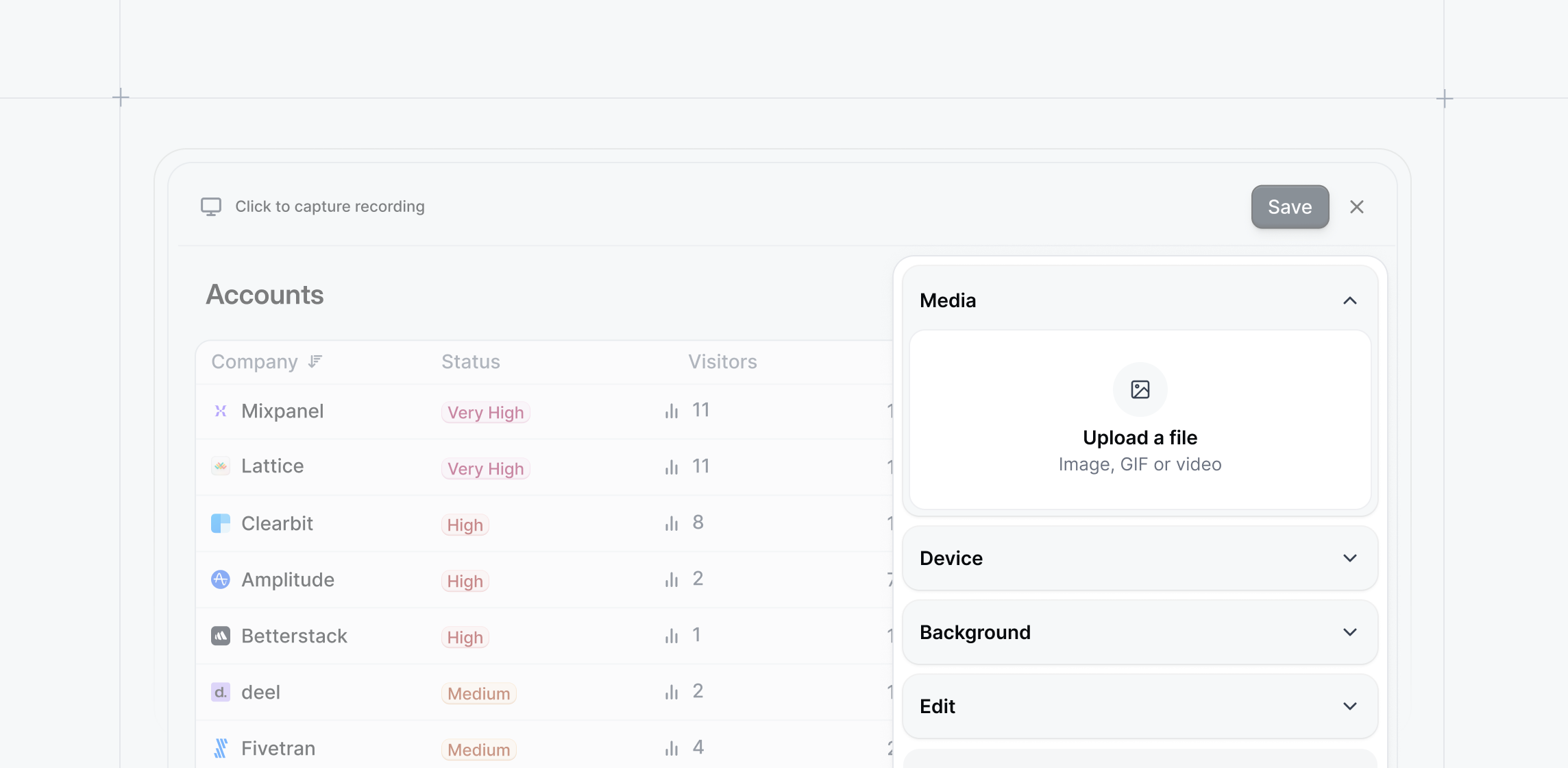Close the editor with the X button
1568x768 pixels.
(x=1356, y=206)
